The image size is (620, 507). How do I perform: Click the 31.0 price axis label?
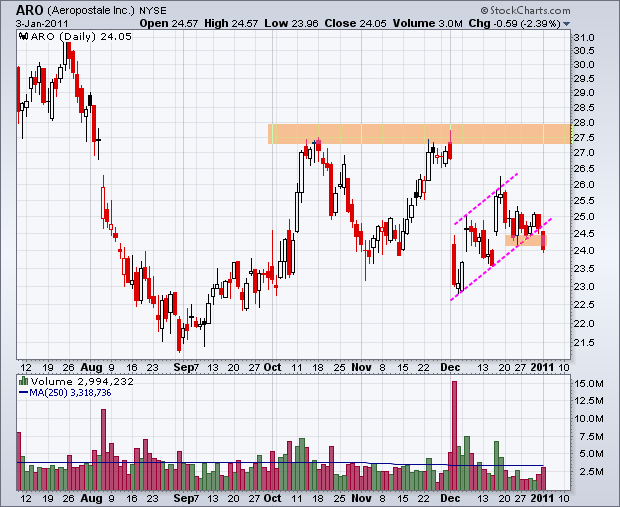584,38
